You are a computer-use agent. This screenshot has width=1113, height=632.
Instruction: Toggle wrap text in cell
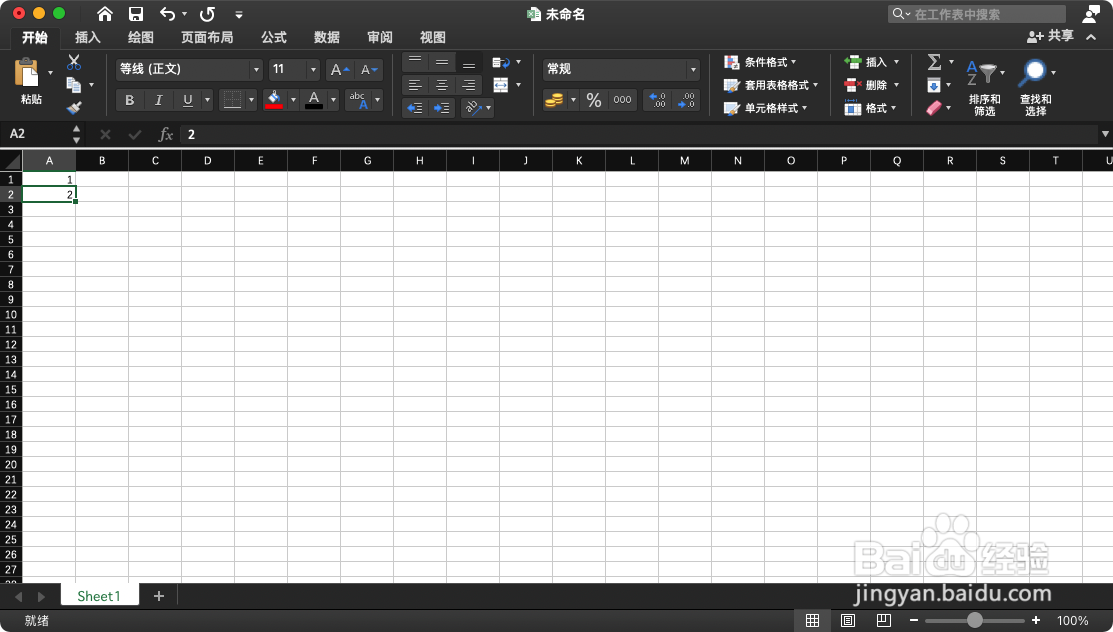click(x=500, y=62)
